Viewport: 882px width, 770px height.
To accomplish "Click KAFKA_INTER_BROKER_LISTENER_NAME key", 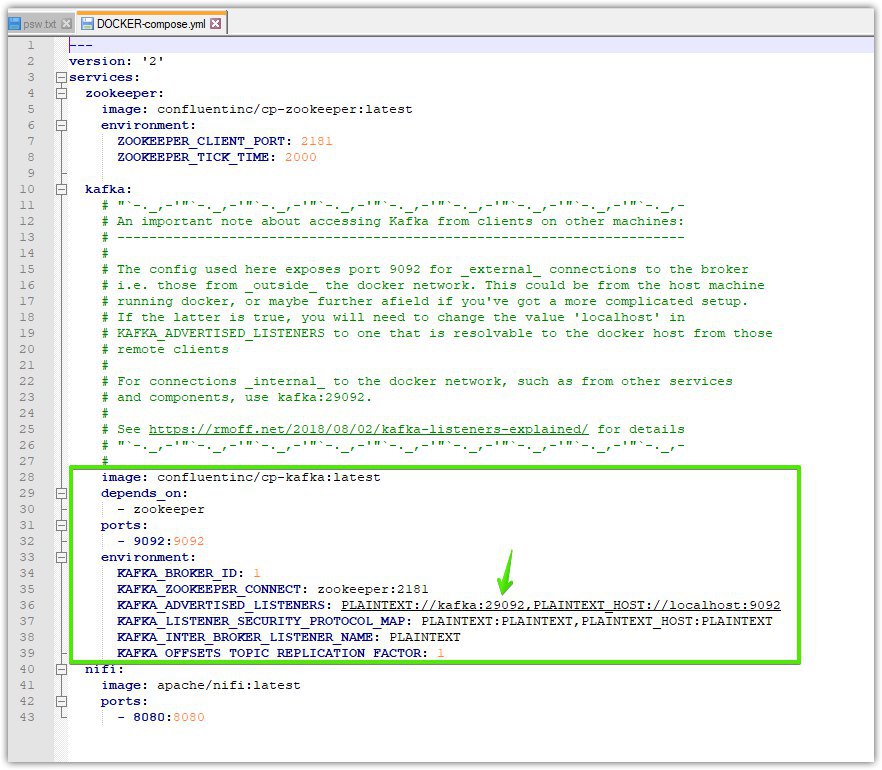I will tap(249, 638).
